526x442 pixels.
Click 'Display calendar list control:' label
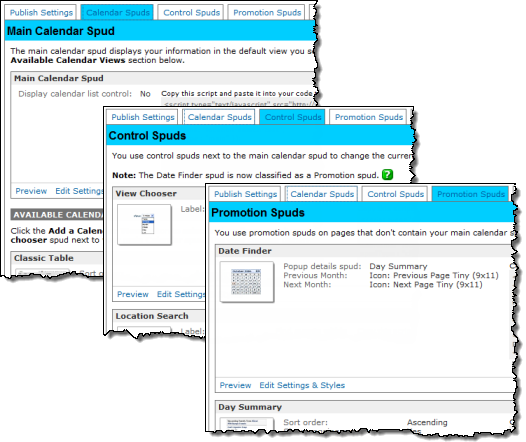point(75,94)
